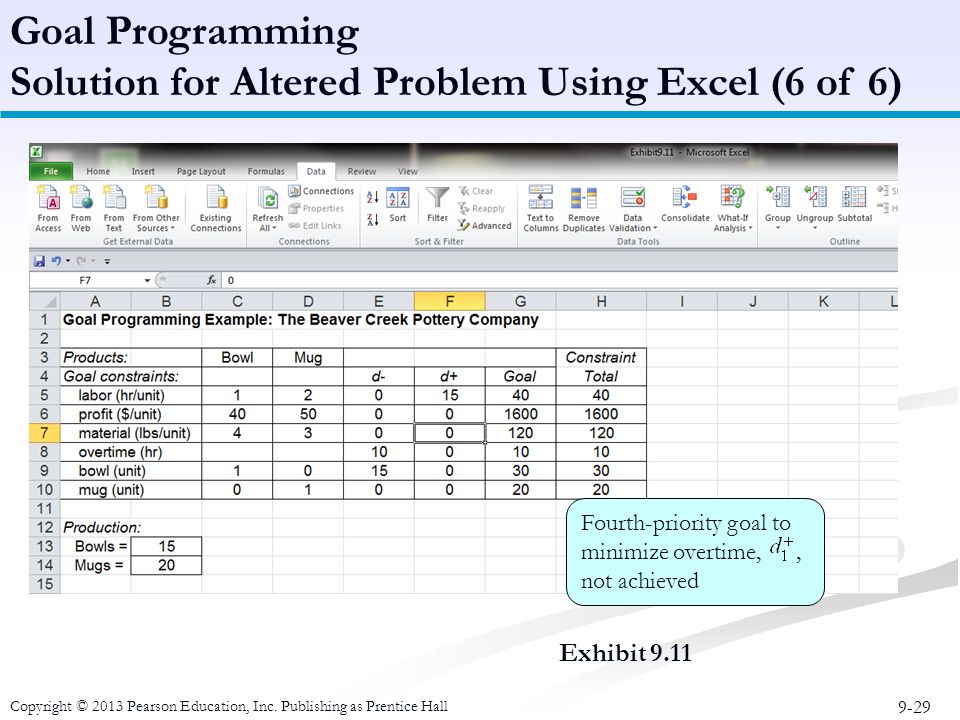Select the profit Goal cell 1600

point(520,414)
